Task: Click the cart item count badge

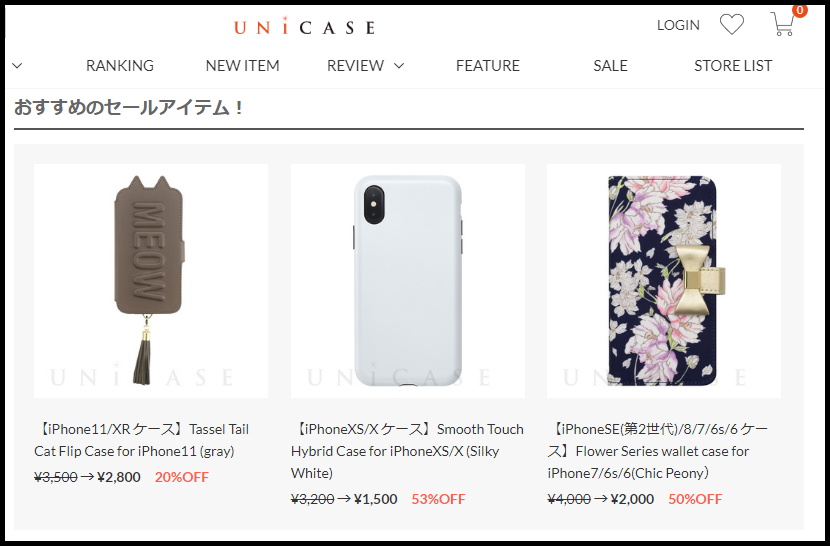Action: point(800,10)
